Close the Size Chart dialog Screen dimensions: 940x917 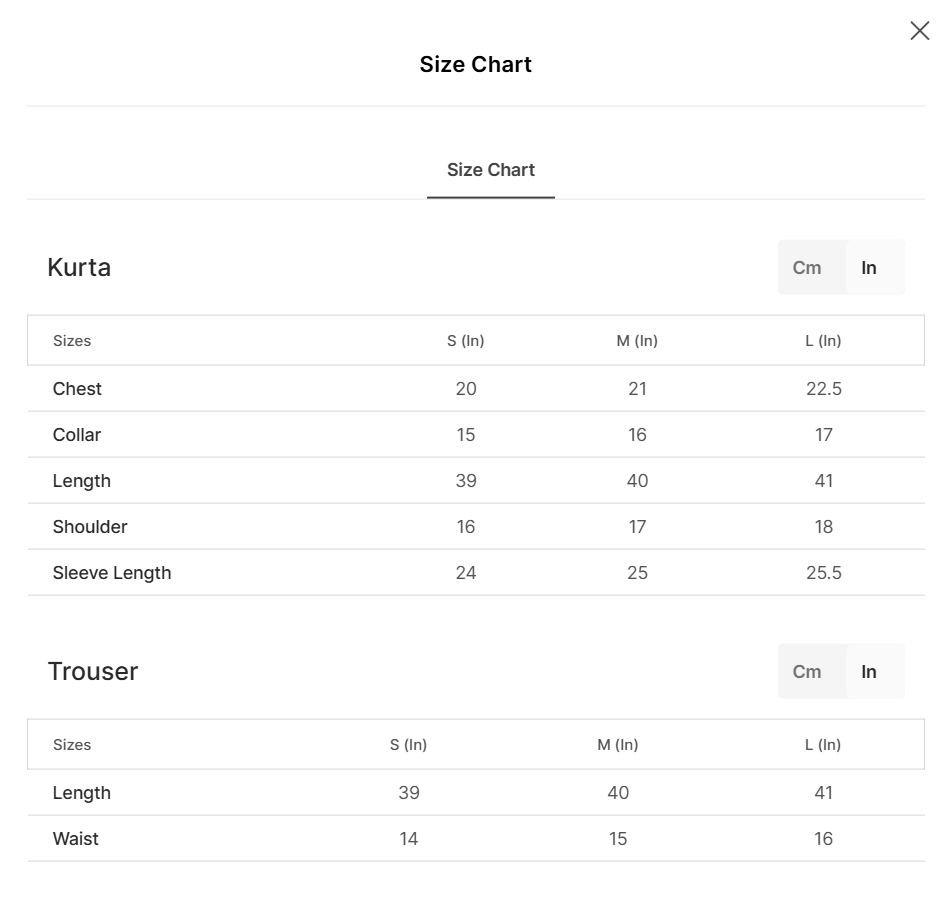pos(920,31)
